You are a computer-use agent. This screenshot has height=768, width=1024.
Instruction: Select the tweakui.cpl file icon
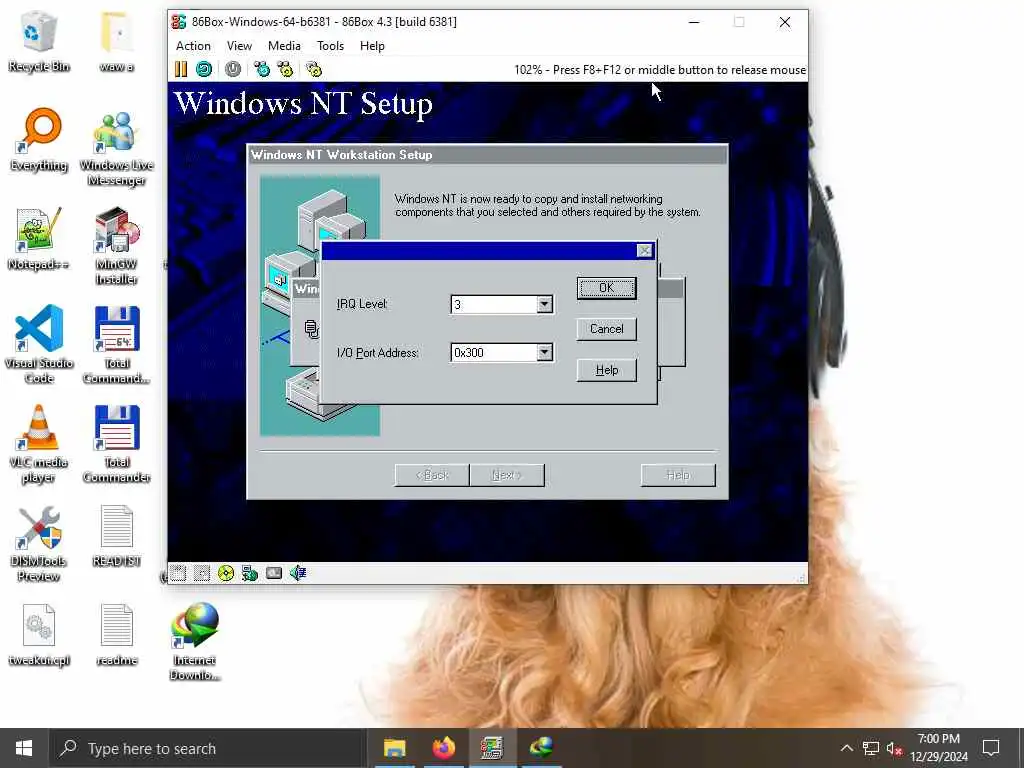tap(39, 635)
